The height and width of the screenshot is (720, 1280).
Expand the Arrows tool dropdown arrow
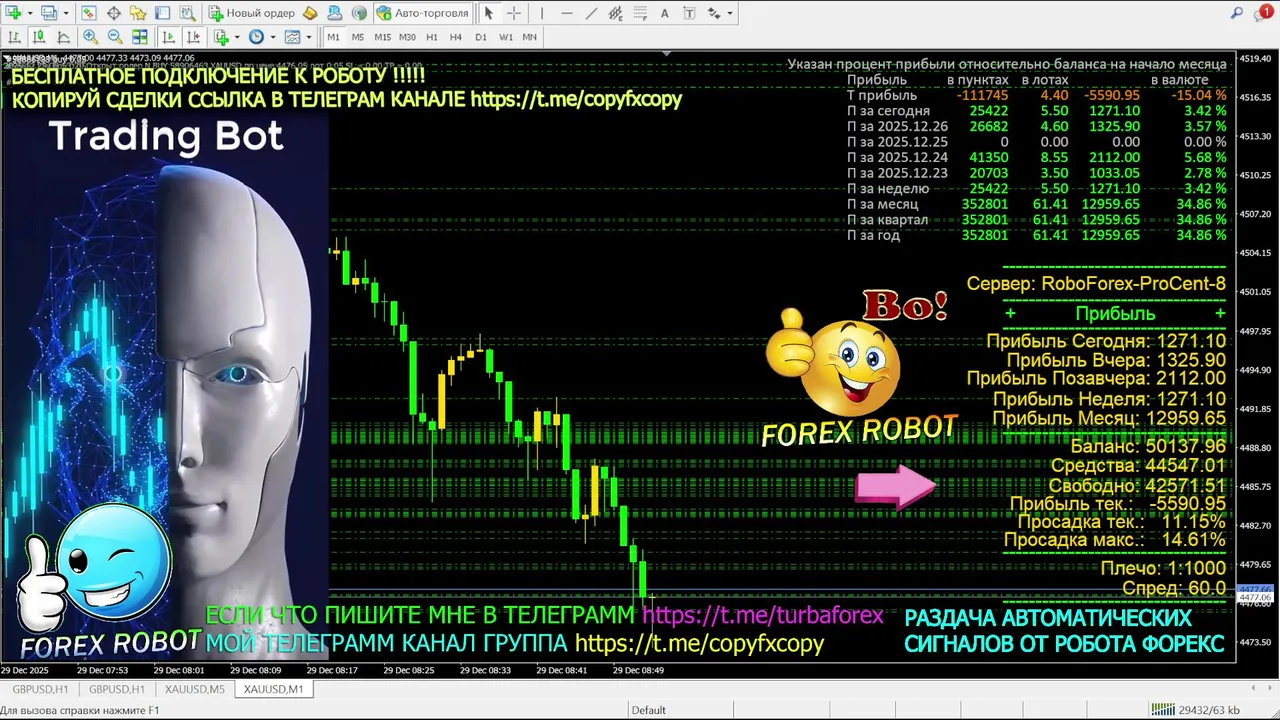730,13
